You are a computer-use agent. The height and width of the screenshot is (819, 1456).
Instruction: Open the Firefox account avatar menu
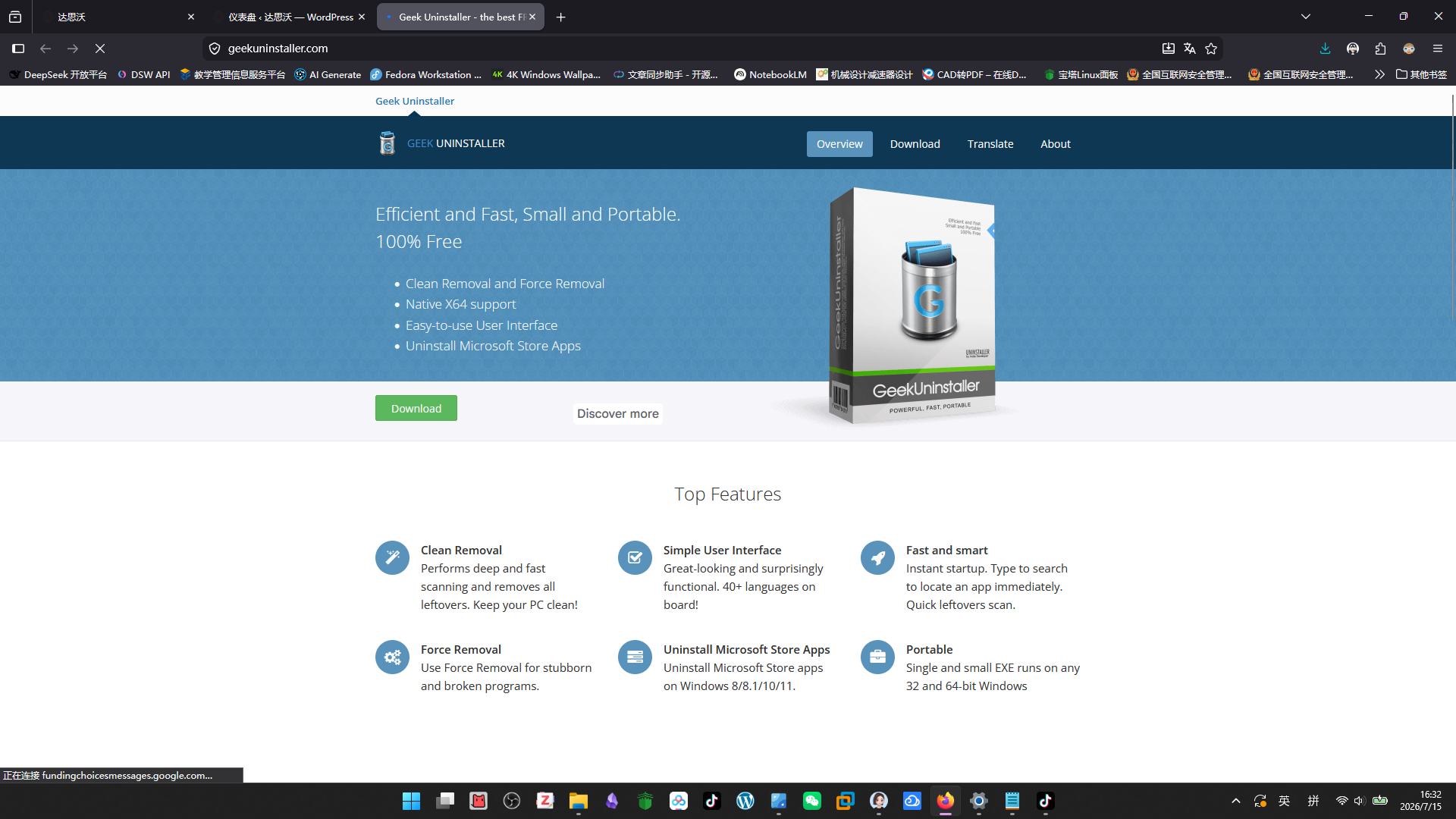point(1409,49)
